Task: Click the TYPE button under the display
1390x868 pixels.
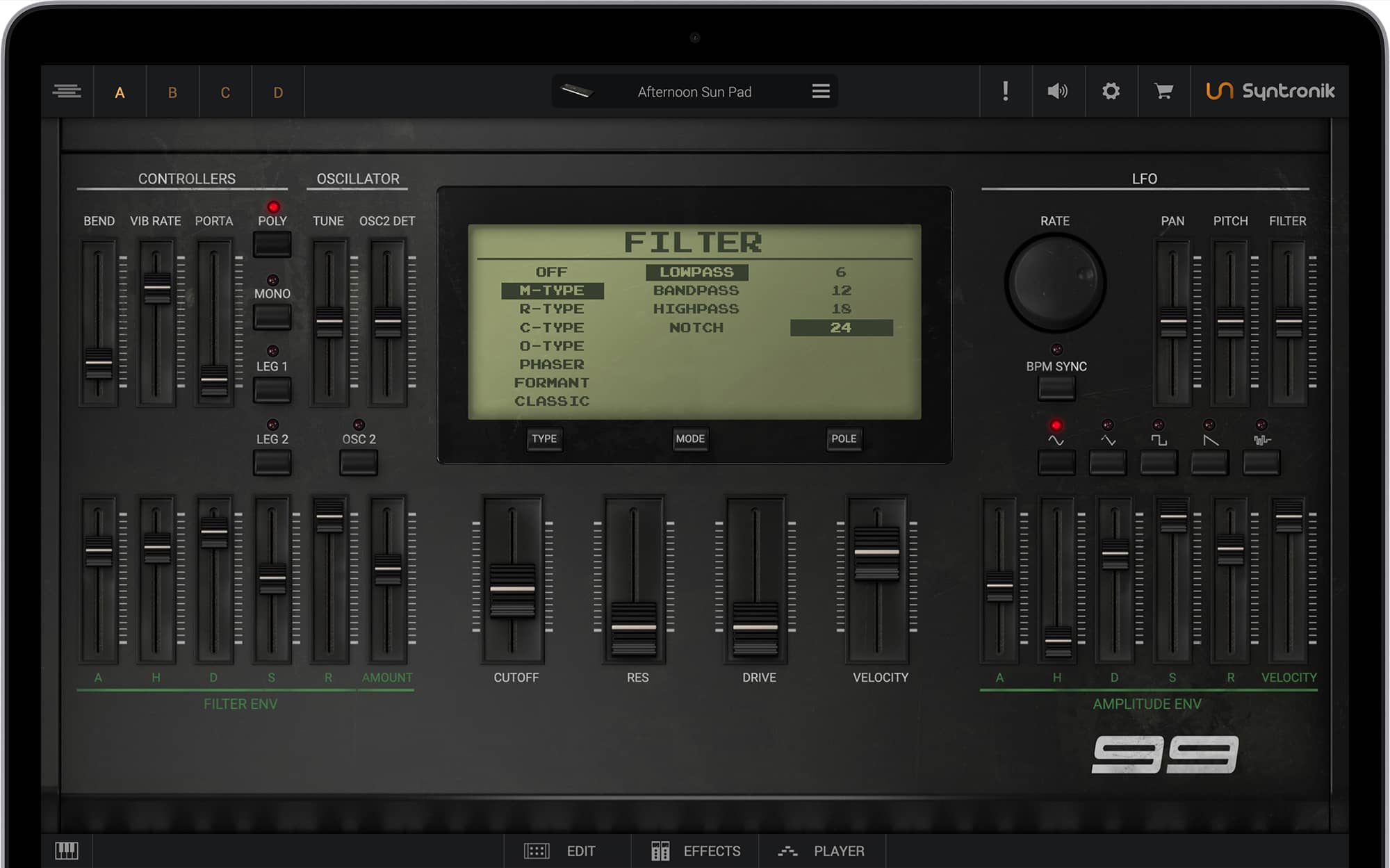Action: tap(544, 439)
